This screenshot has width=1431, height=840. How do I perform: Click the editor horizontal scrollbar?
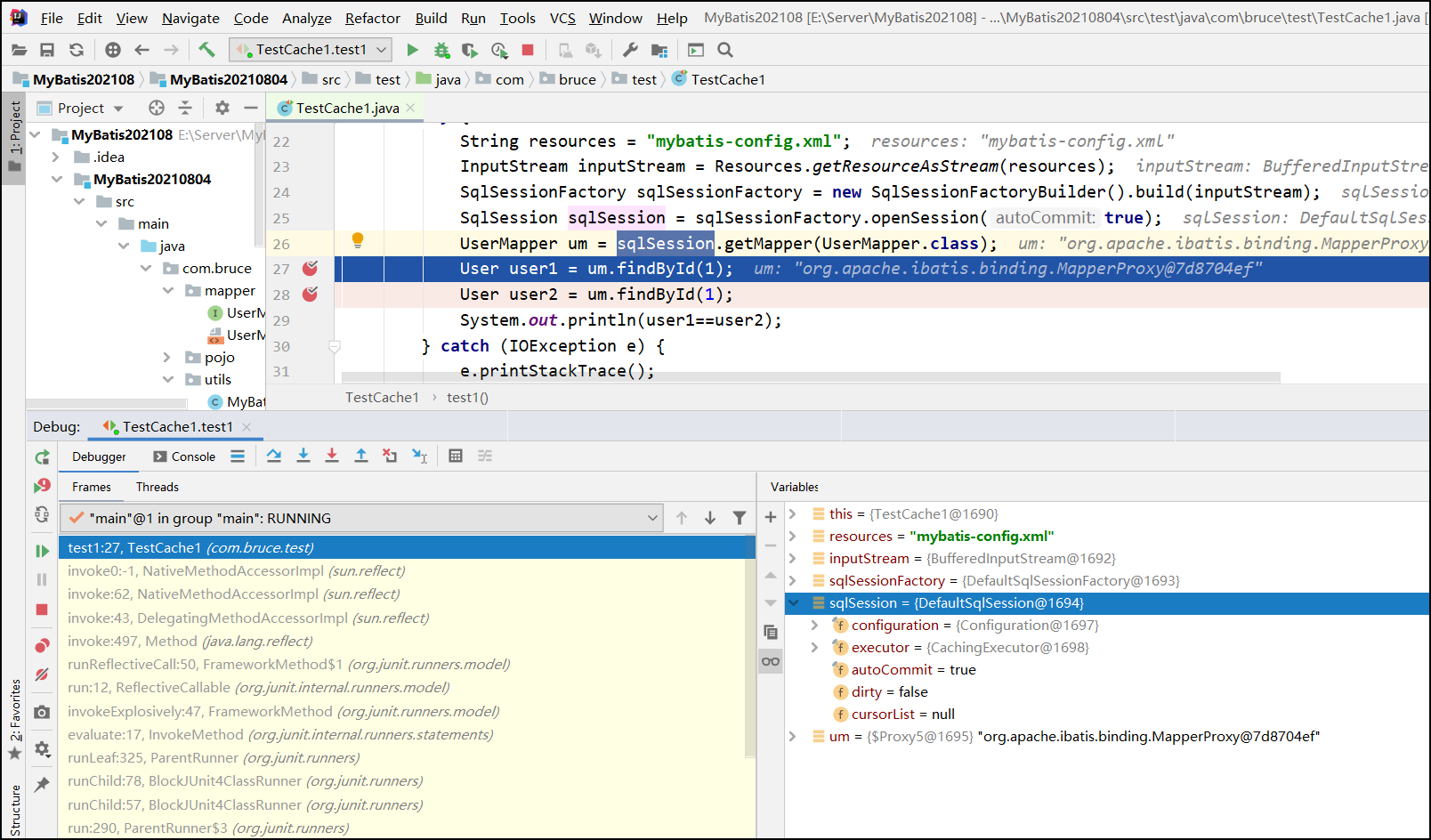pyautogui.click(x=810, y=377)
